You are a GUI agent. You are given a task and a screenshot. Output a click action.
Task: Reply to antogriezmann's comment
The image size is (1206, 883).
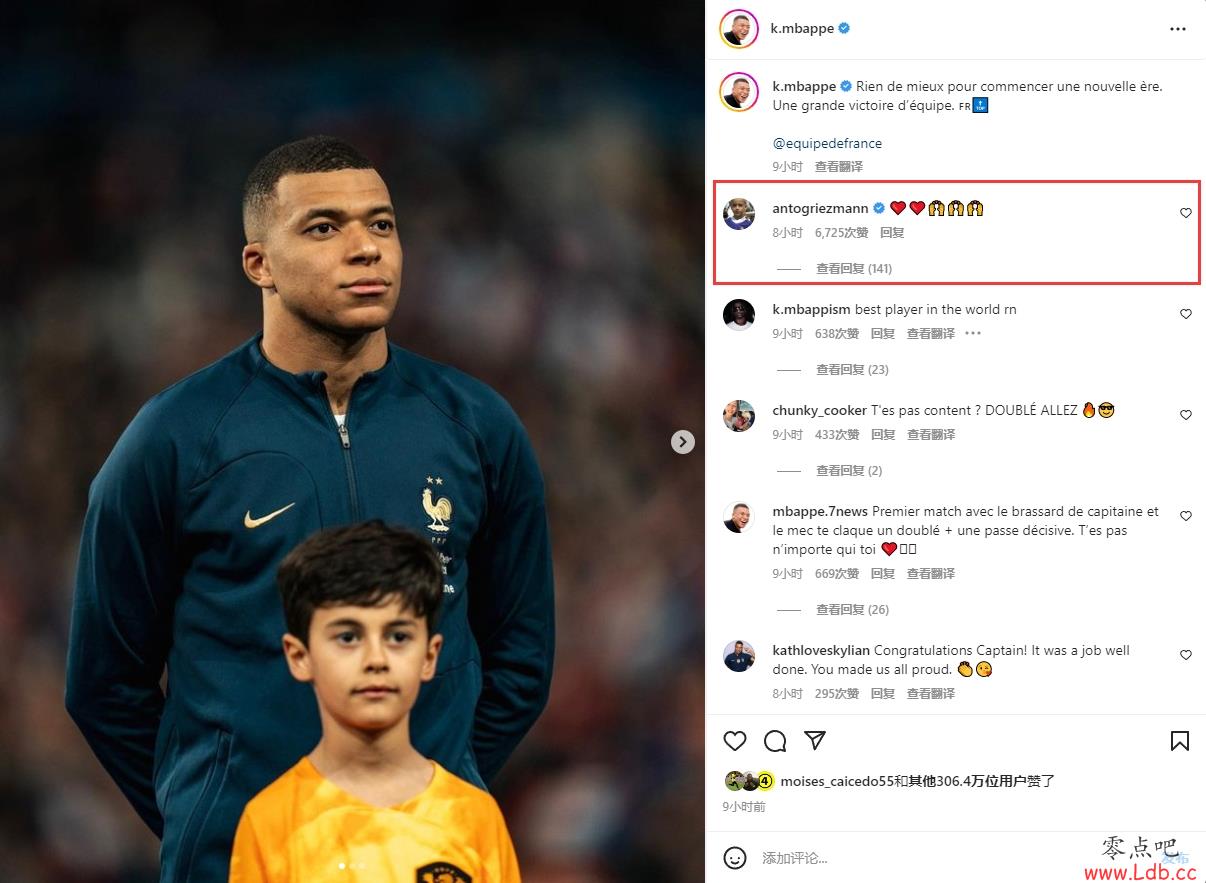pos(892,232)
